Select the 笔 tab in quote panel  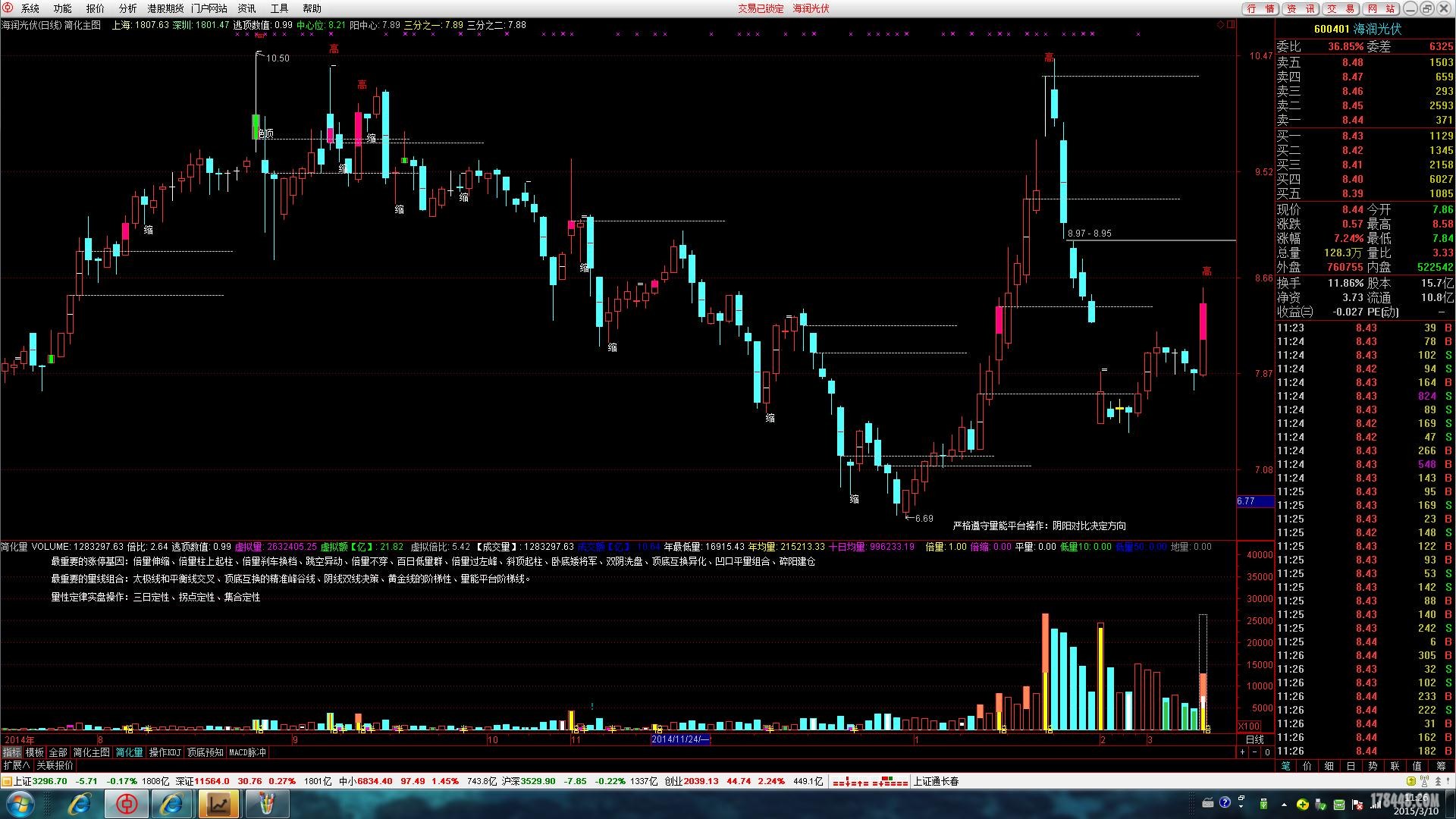coord(1286,766)
